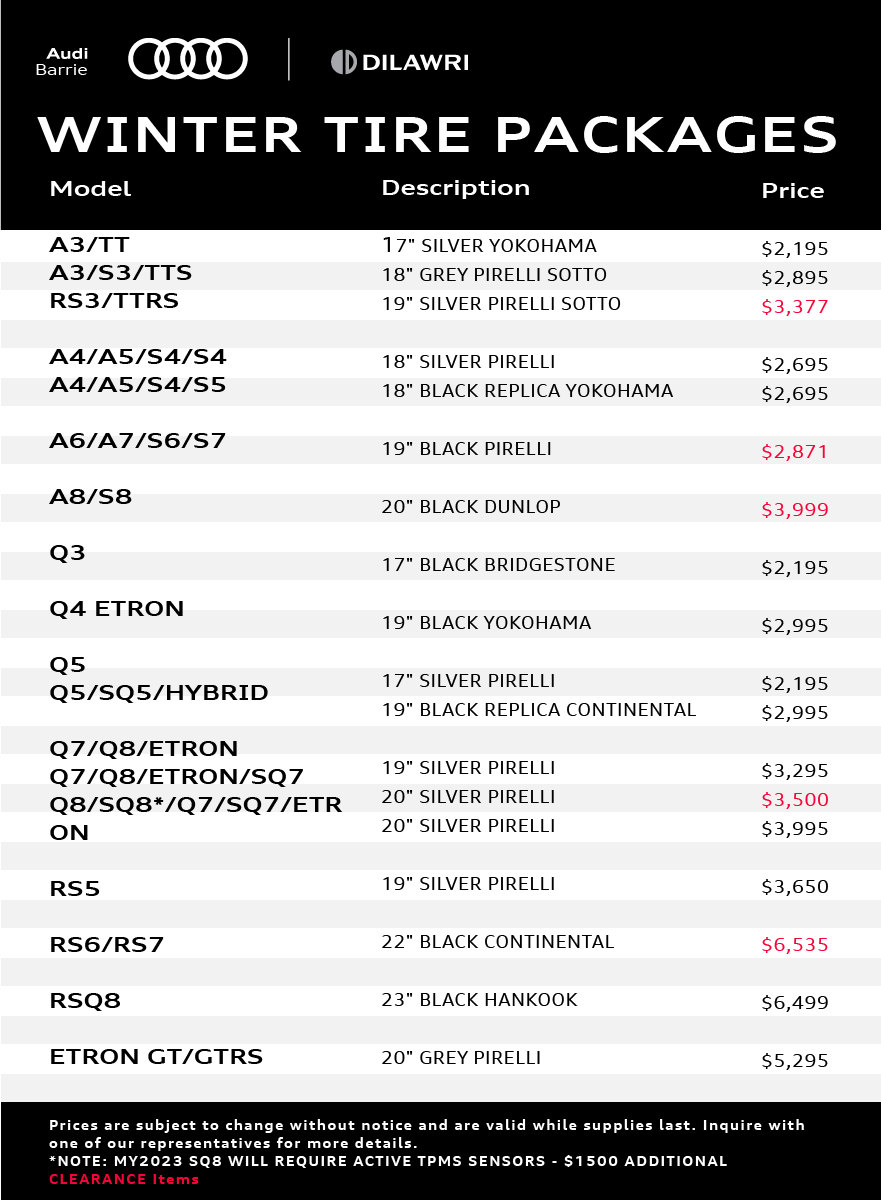Screen dimensions: 881x1200
Task: Select the 20" Black Dunlop description
Action: pyautogui.click(x=470, y=507)
